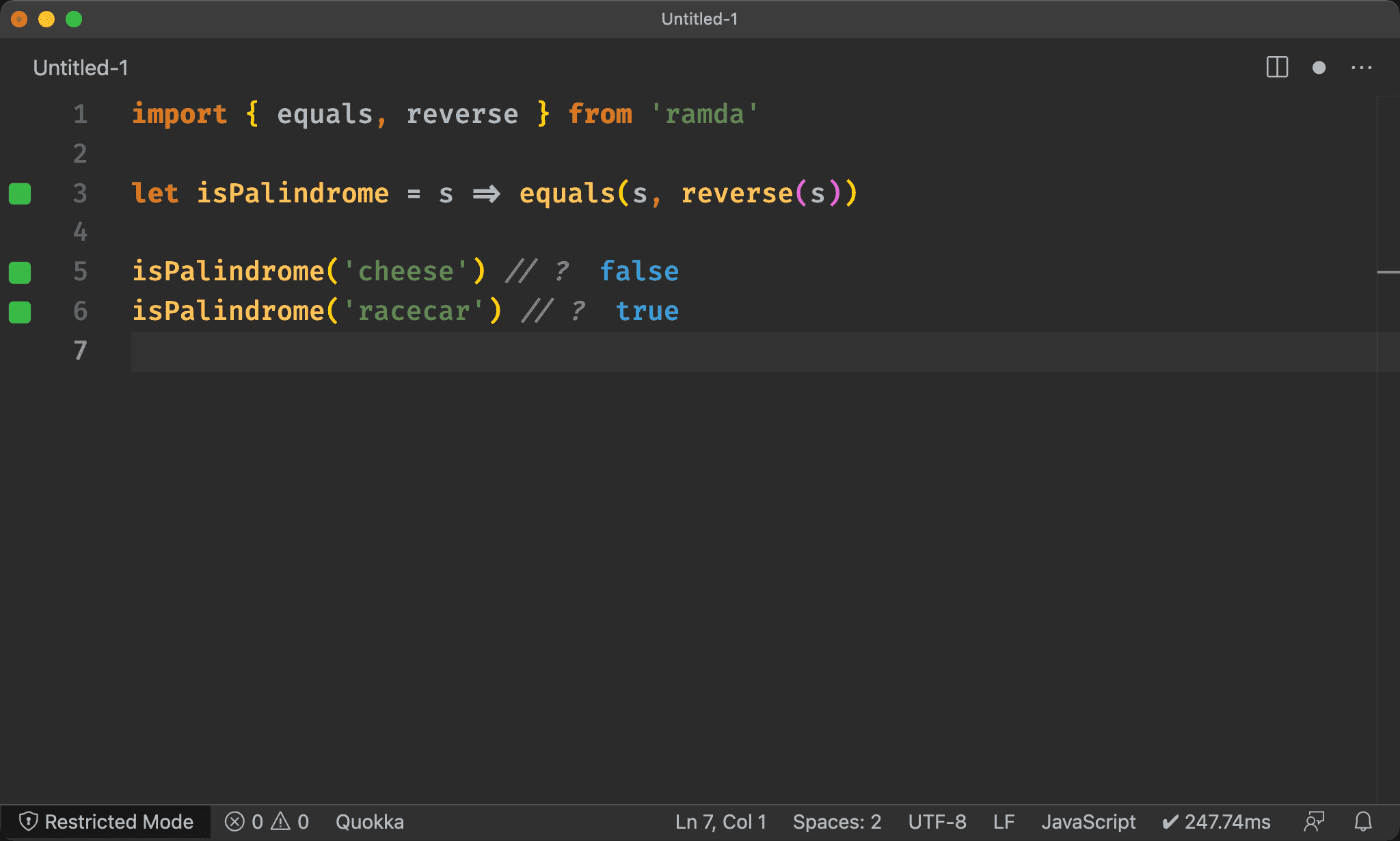
Task: Click the overview ruler marker in scrollbar
Action: point(1388,272)
